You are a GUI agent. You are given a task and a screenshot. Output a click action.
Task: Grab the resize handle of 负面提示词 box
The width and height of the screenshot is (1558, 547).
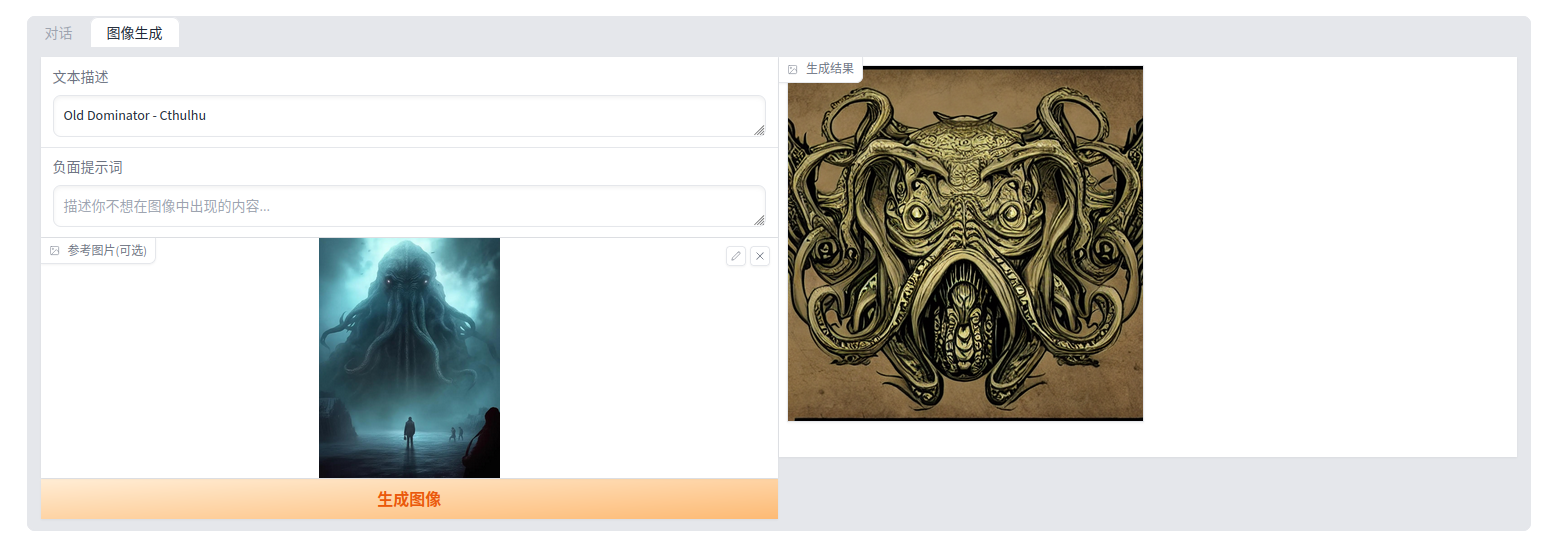759,220
